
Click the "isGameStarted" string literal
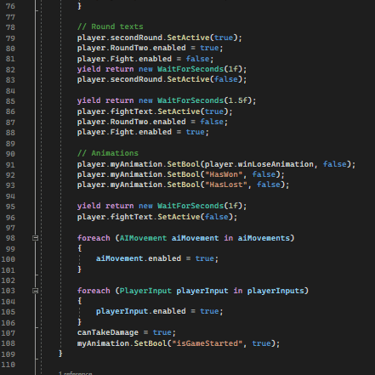coord(207,343)
